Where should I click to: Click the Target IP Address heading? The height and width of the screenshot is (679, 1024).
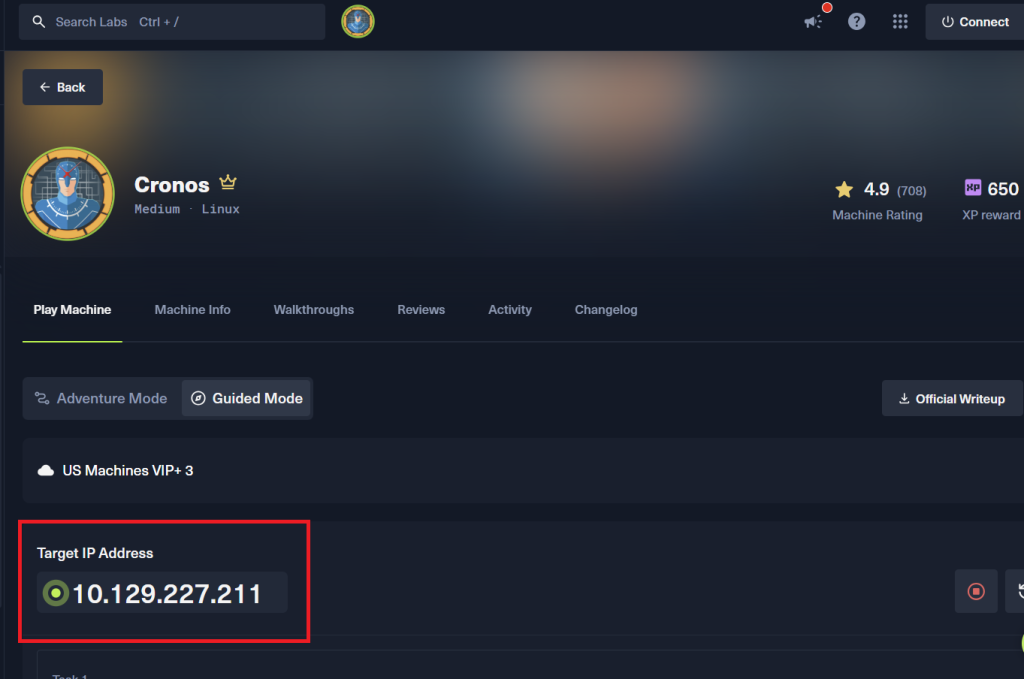tap(95, 553)
